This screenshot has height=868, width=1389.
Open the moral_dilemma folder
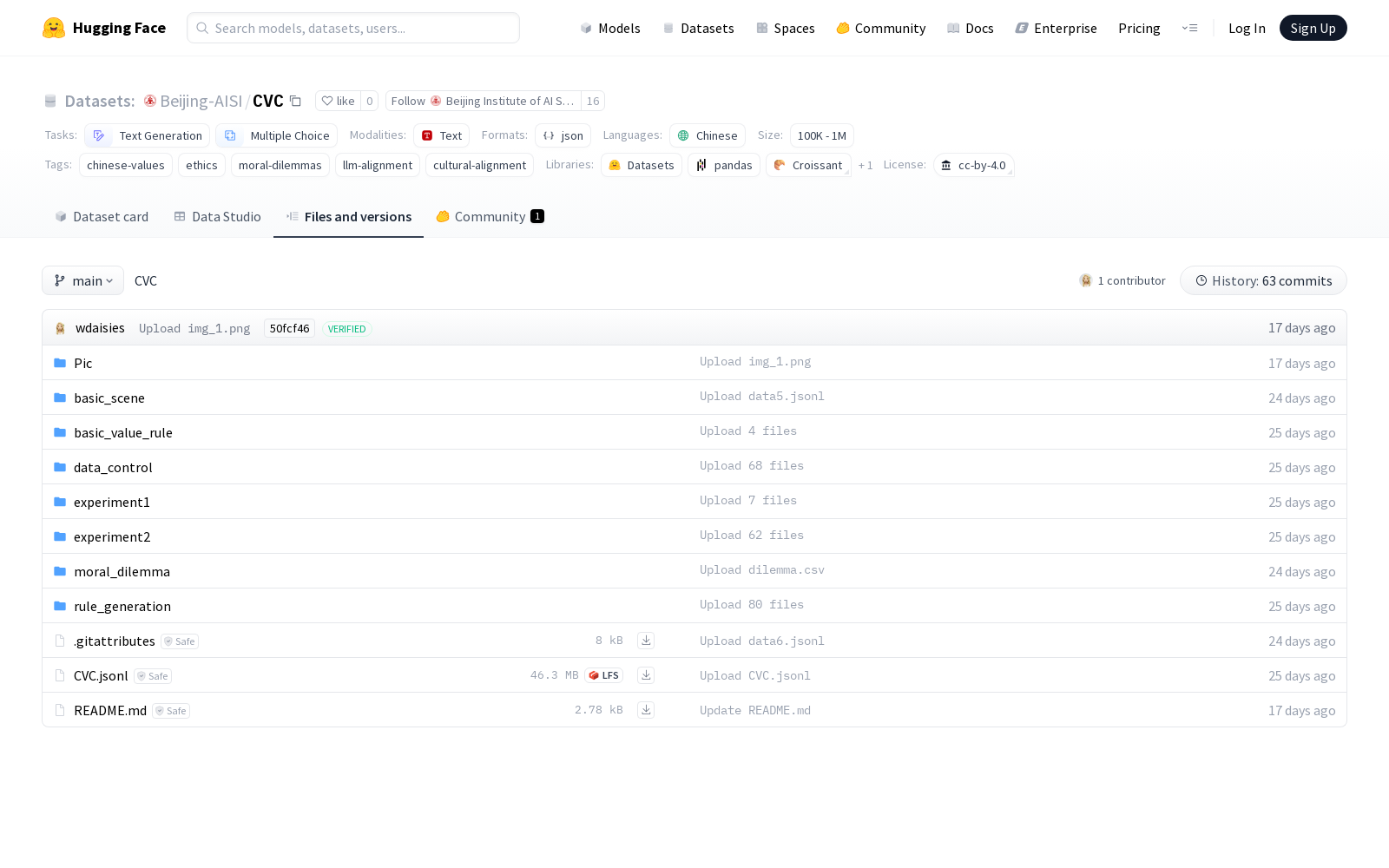[x=122, y=571]
